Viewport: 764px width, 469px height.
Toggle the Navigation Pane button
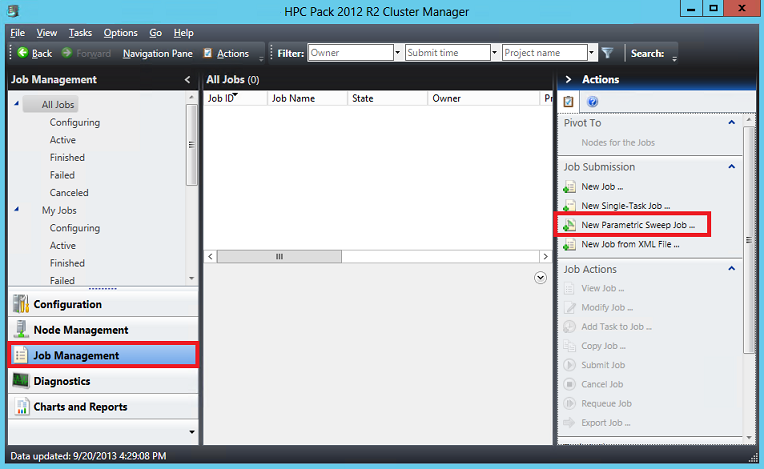click(157, 53)
